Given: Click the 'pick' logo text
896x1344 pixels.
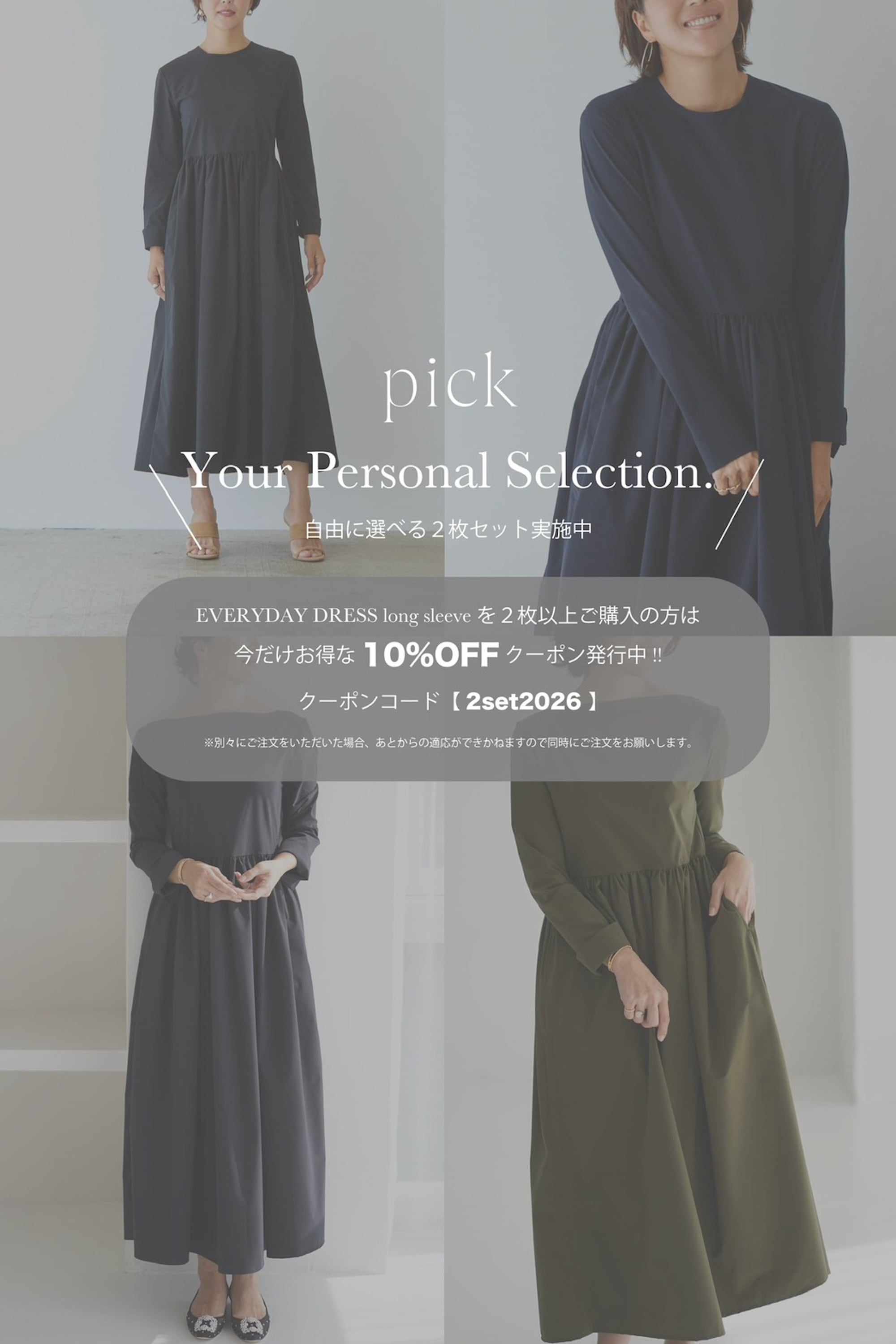Looking at the screenshot, I should pyautogui.click(x=449, y=387).
